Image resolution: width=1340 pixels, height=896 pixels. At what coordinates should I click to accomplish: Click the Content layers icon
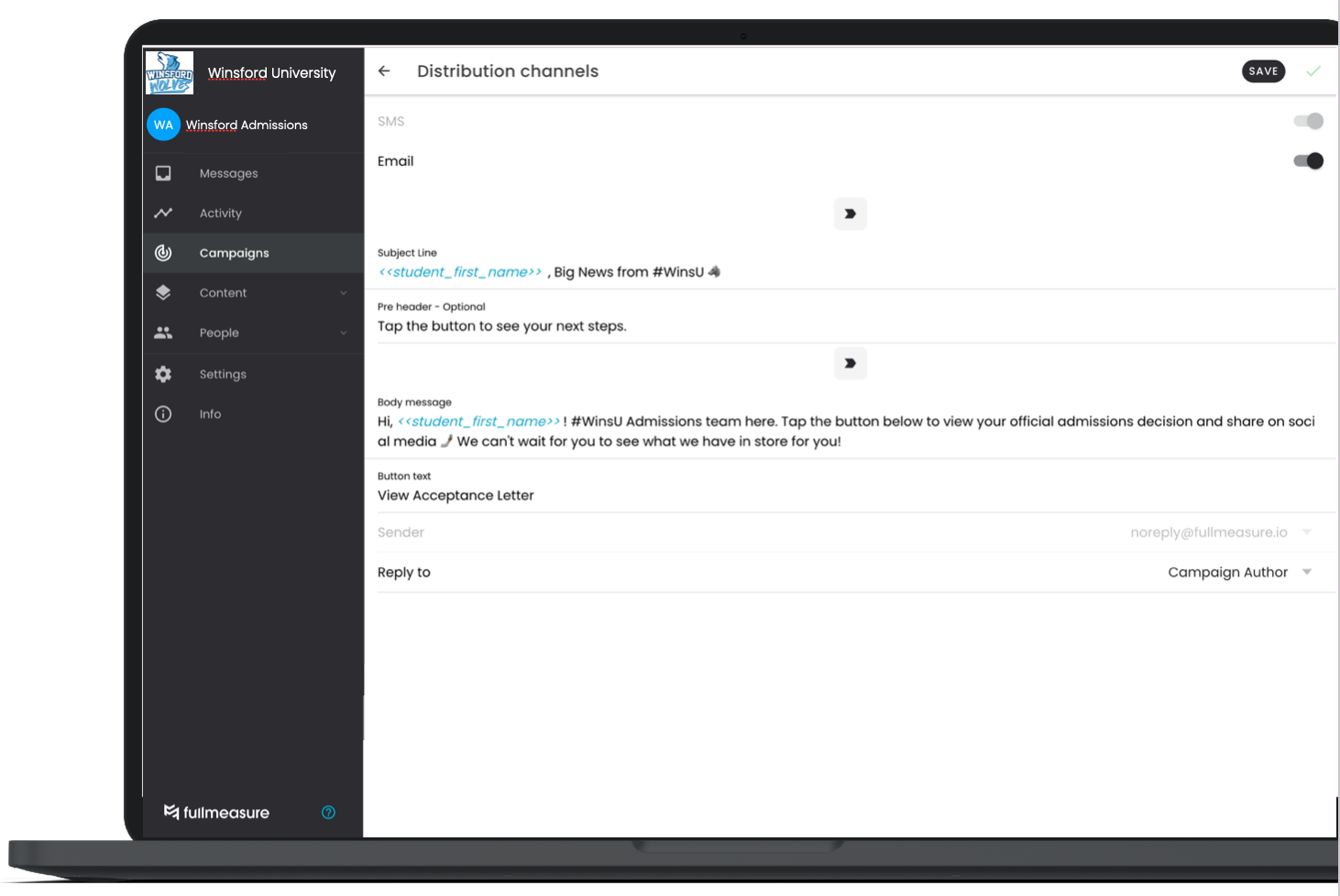(163, 292)
